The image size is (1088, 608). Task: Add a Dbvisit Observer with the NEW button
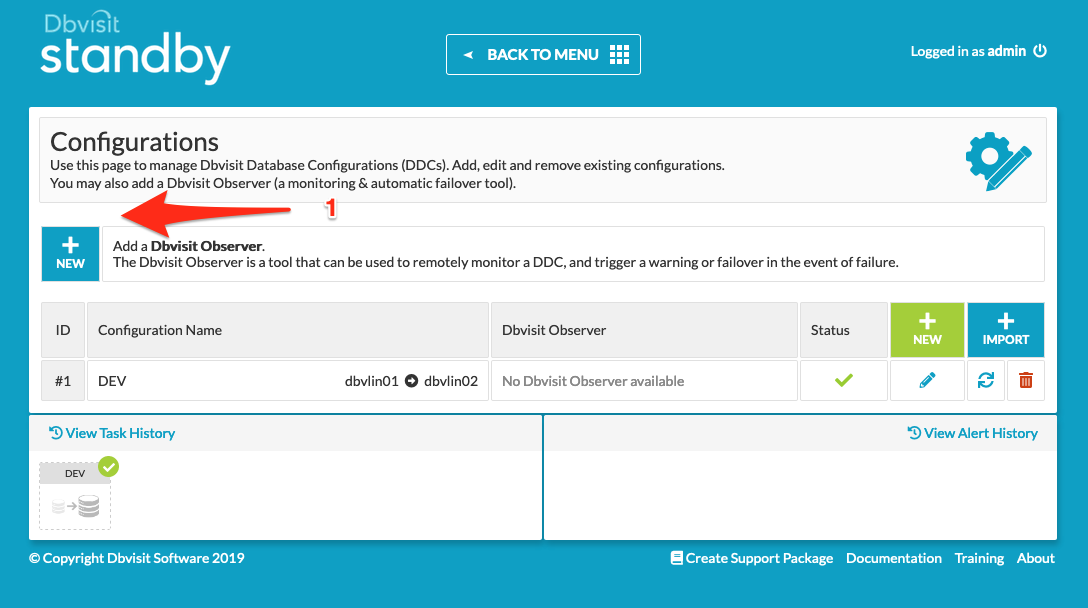click(70, 254)
